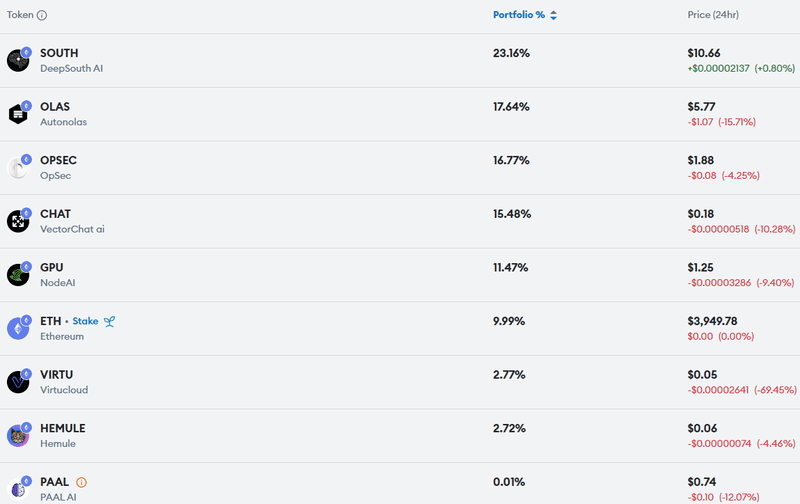Image resolution: width=800 pixels, height=504 pixels.
Task: Click the Price (24hr) column header
Action: (713, 15)
